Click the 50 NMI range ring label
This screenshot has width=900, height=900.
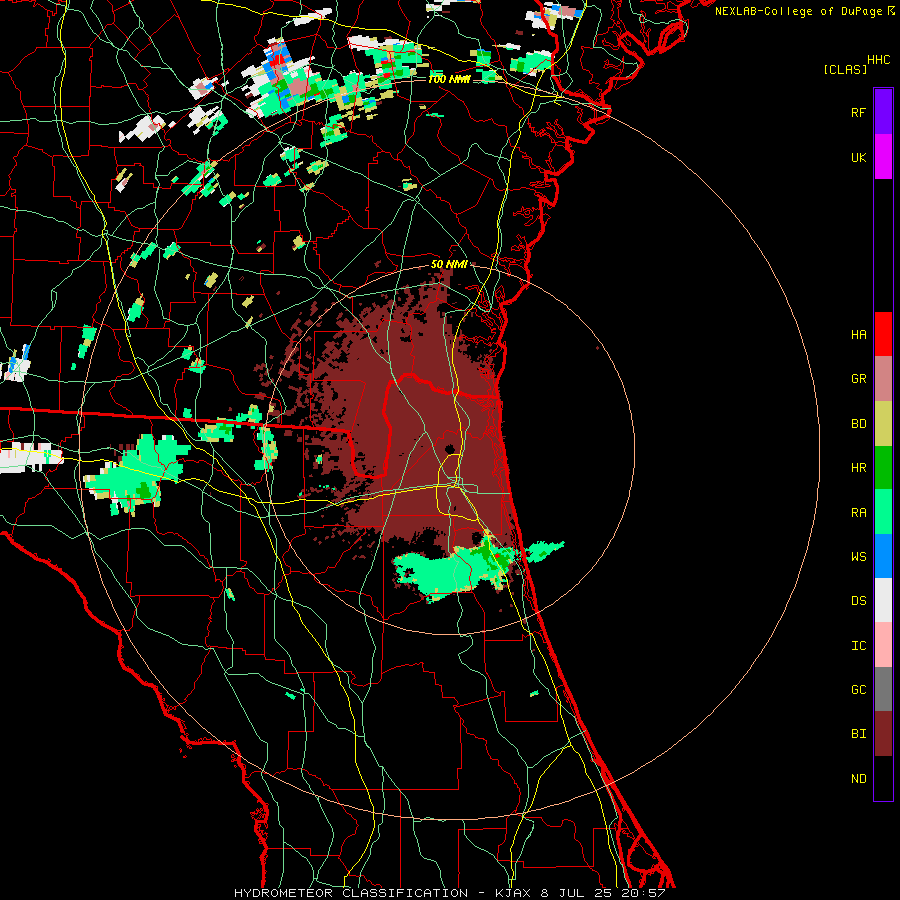point(448,265)
